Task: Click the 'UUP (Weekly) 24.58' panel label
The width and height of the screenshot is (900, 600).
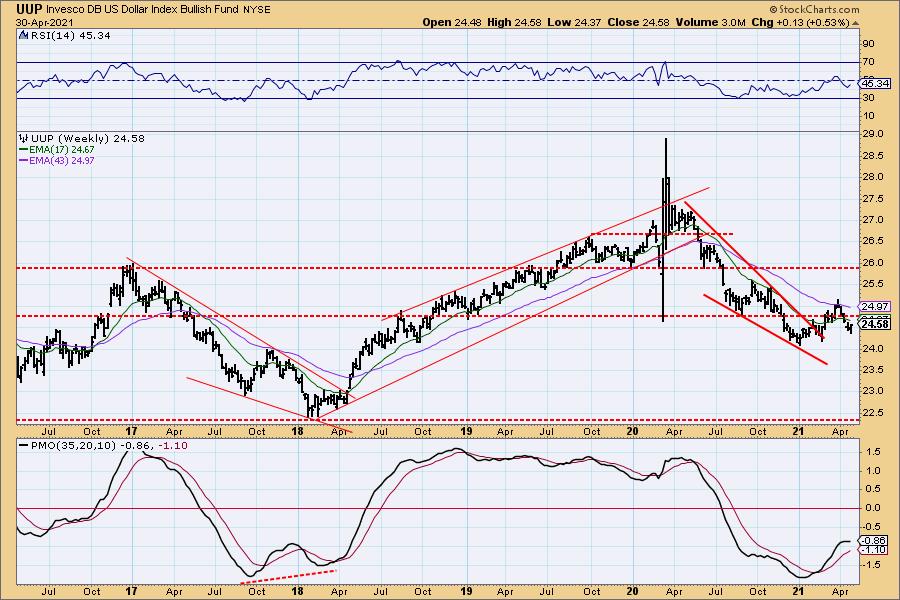Action: pyautogui.click(x=88, y=138)
